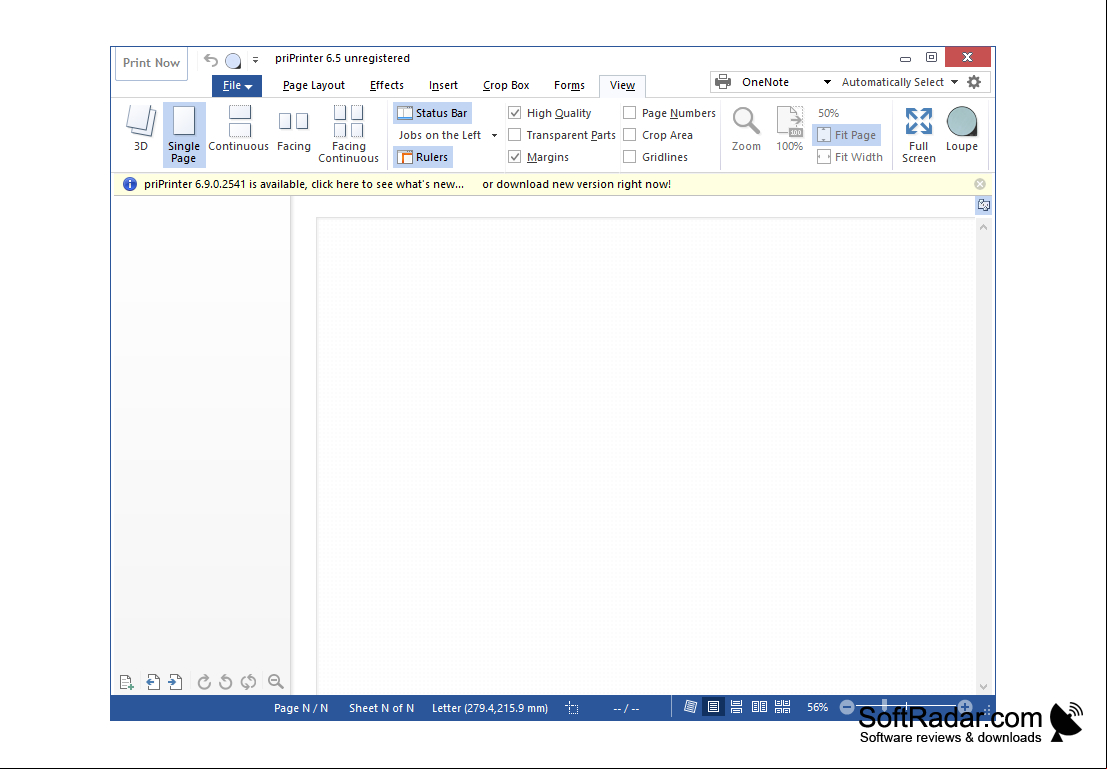Click the printer icon beside OneNote

coord(723,82)
